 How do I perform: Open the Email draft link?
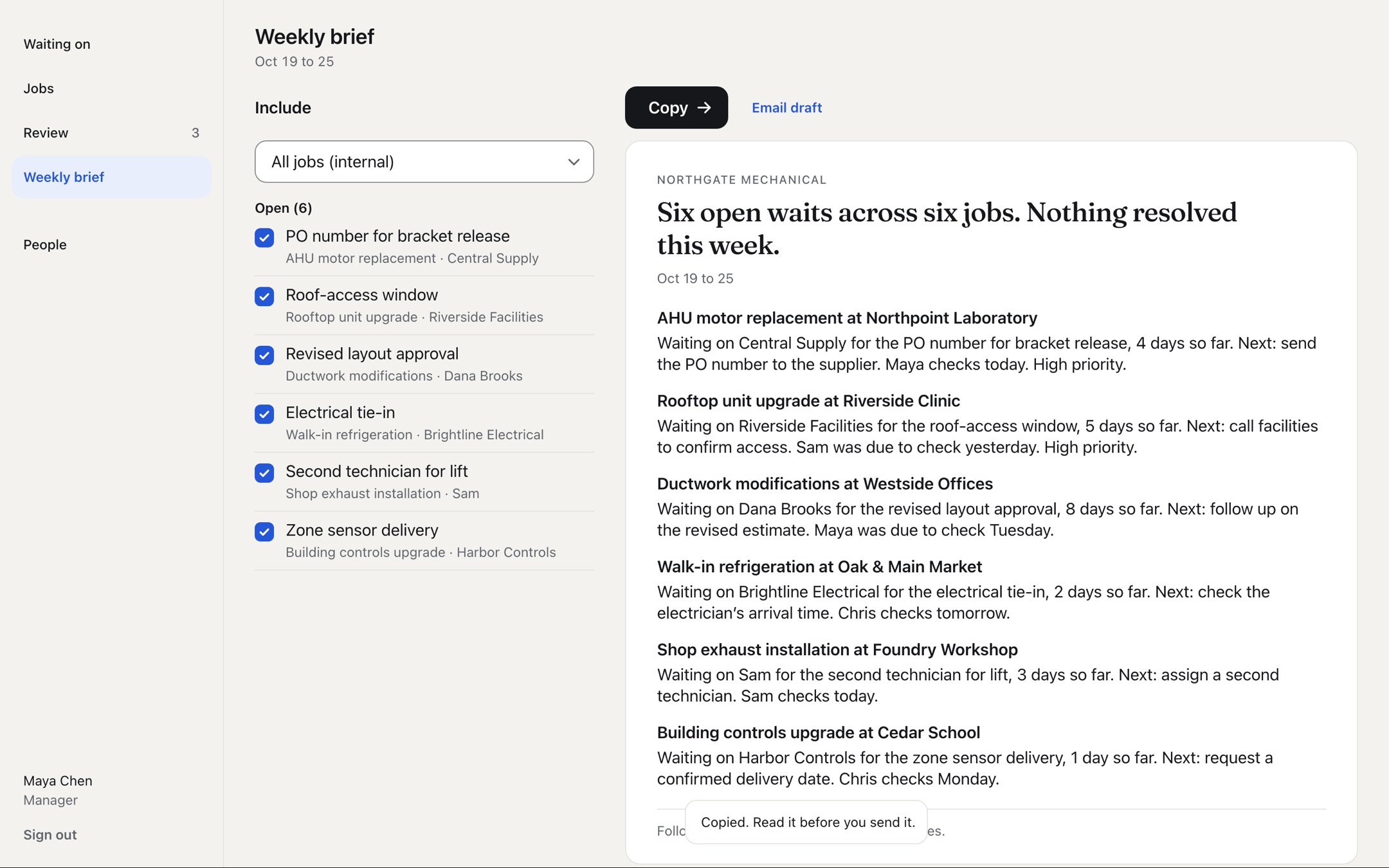point(786,107)
